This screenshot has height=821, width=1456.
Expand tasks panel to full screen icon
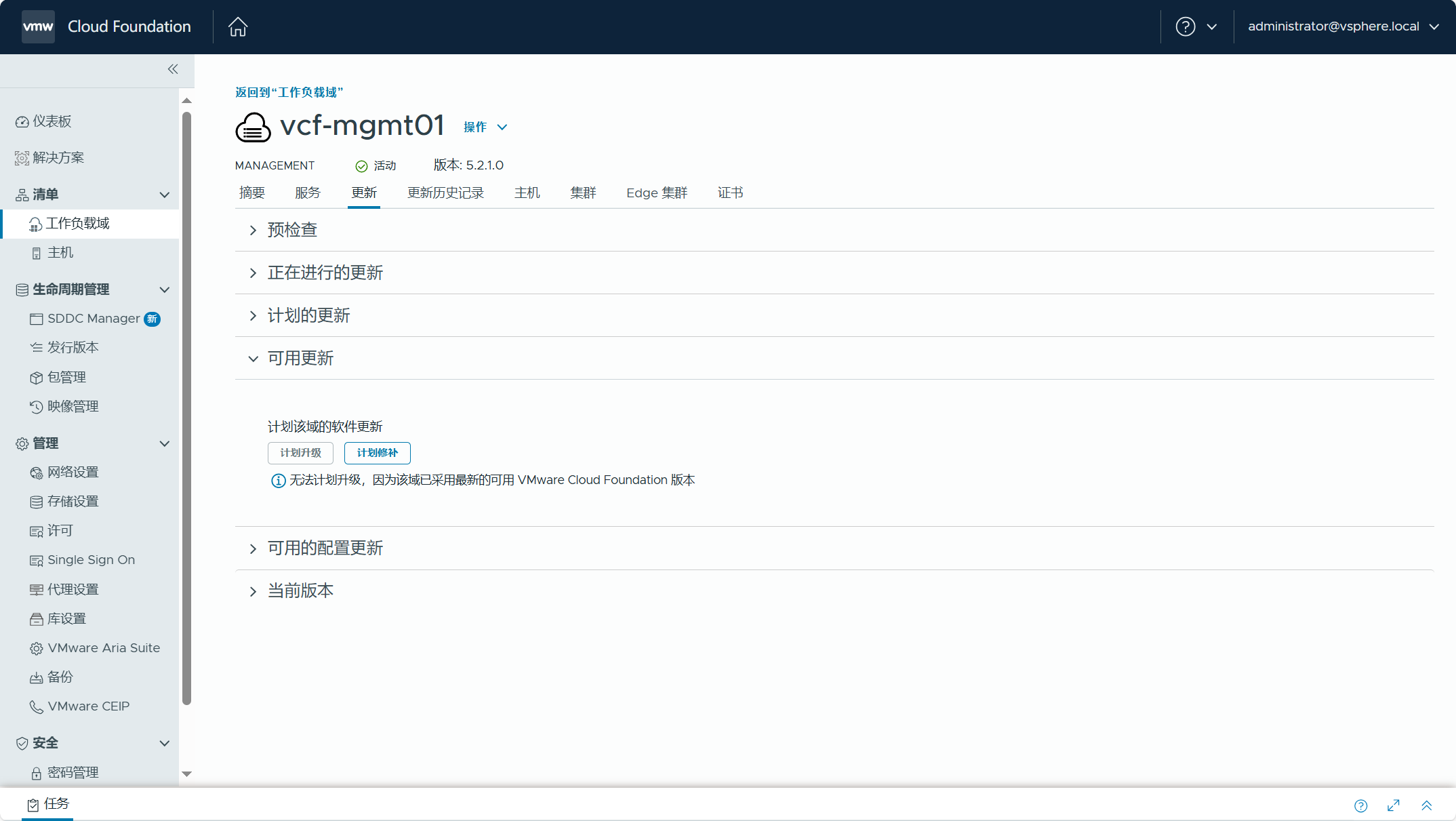coord(1394,805)
